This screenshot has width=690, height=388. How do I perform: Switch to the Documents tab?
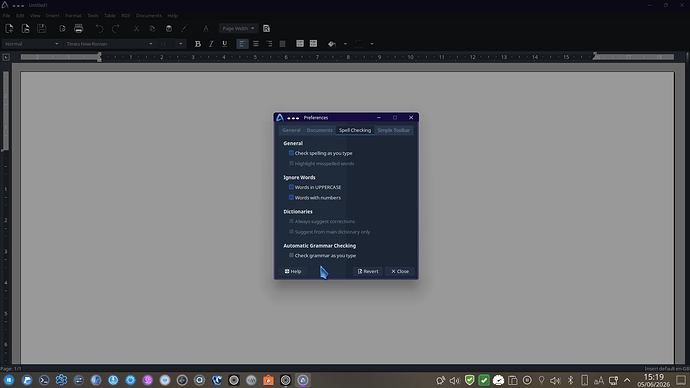[319, 130]
